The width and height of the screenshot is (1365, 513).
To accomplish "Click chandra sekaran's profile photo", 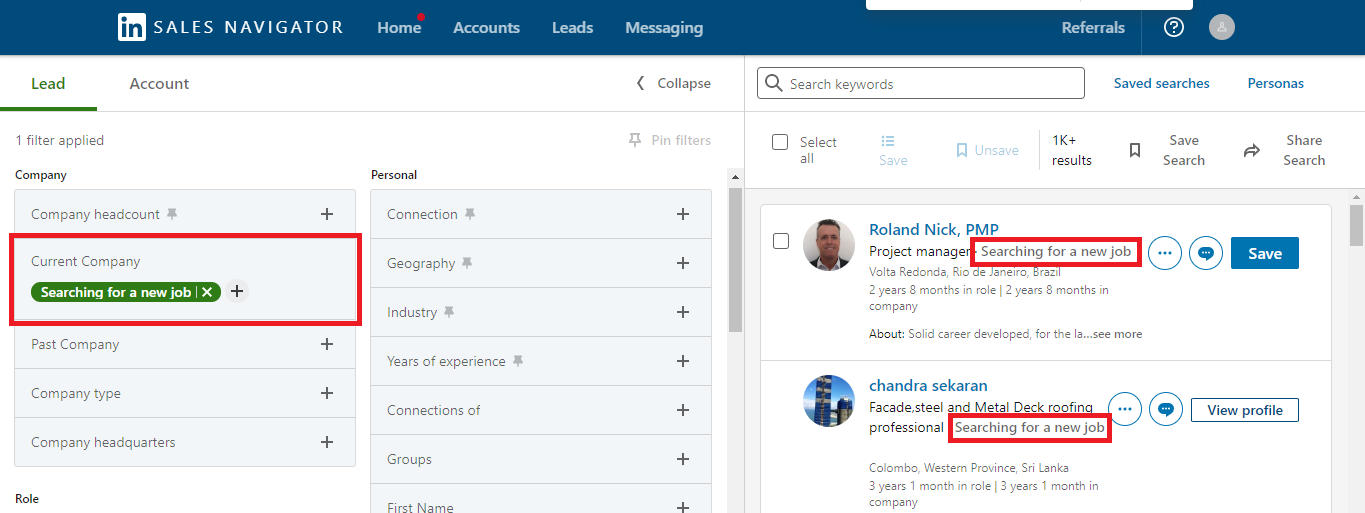I will [829, 401].
